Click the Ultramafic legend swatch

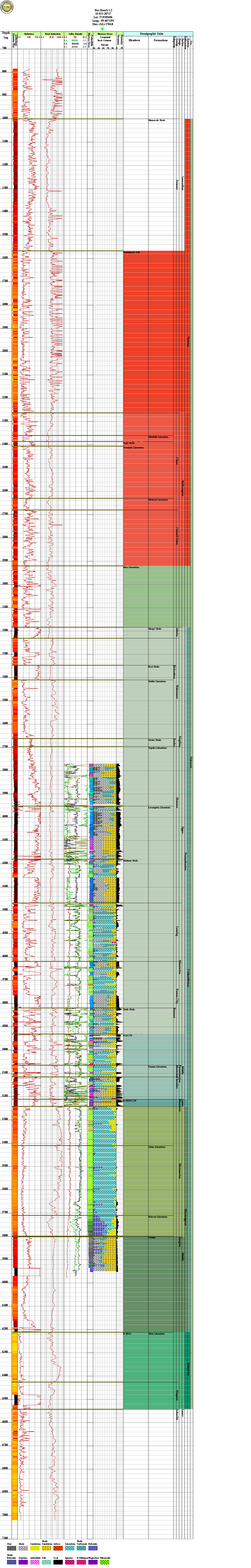pos(105,1562)
